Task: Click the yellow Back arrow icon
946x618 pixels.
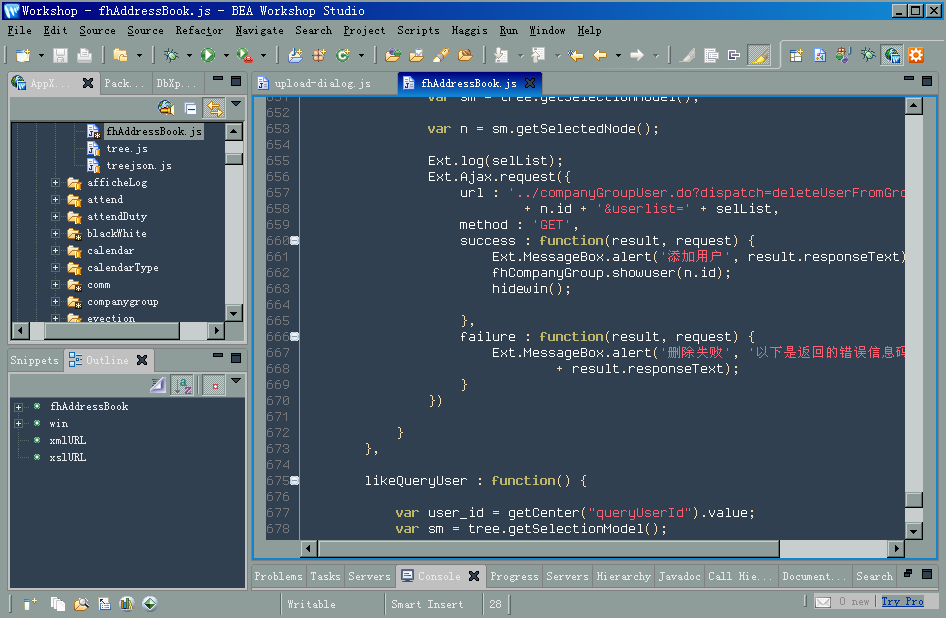Action: click(600, 56)
